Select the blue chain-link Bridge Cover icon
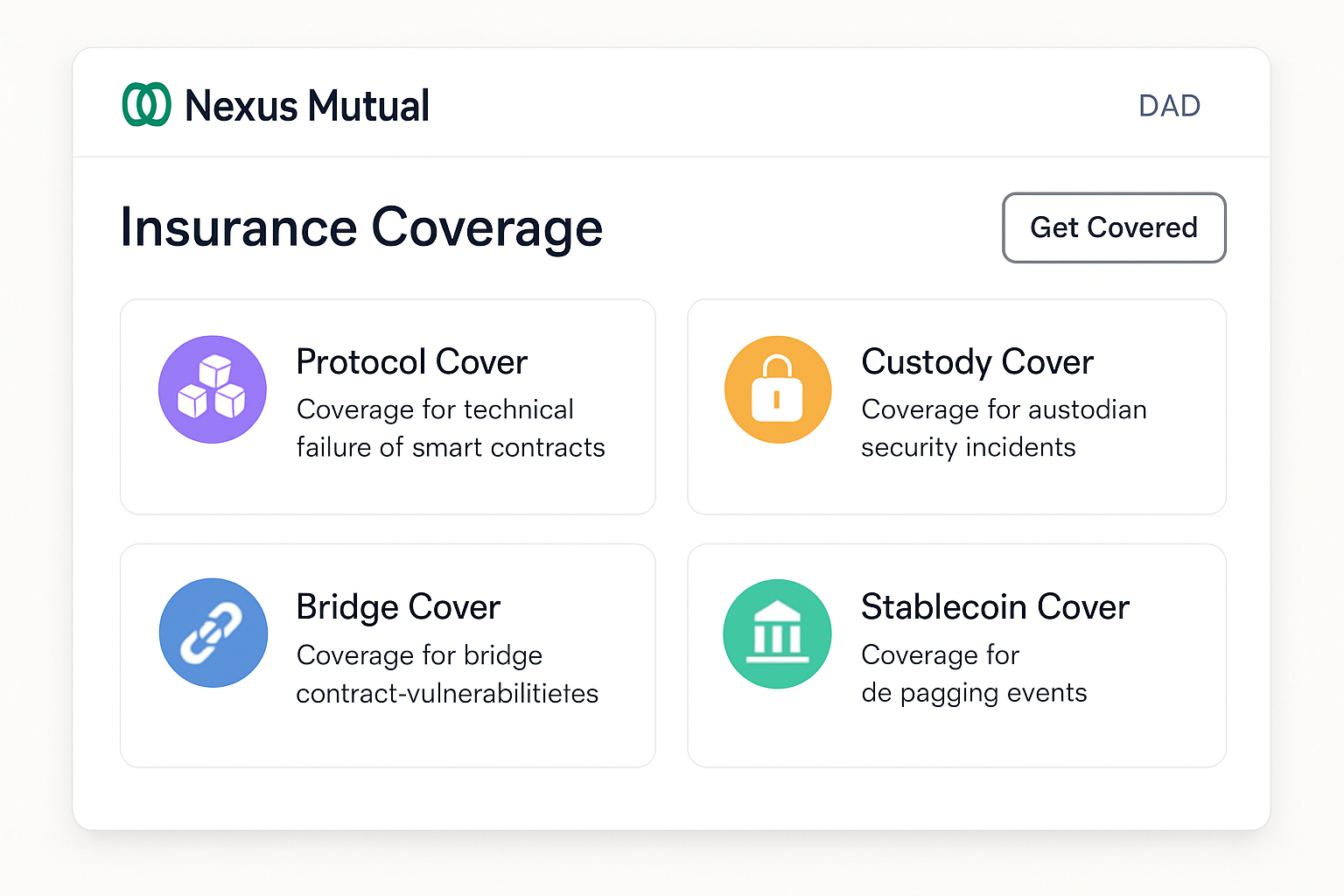This screenshot has height=896, width=1344. click(213, 632)
